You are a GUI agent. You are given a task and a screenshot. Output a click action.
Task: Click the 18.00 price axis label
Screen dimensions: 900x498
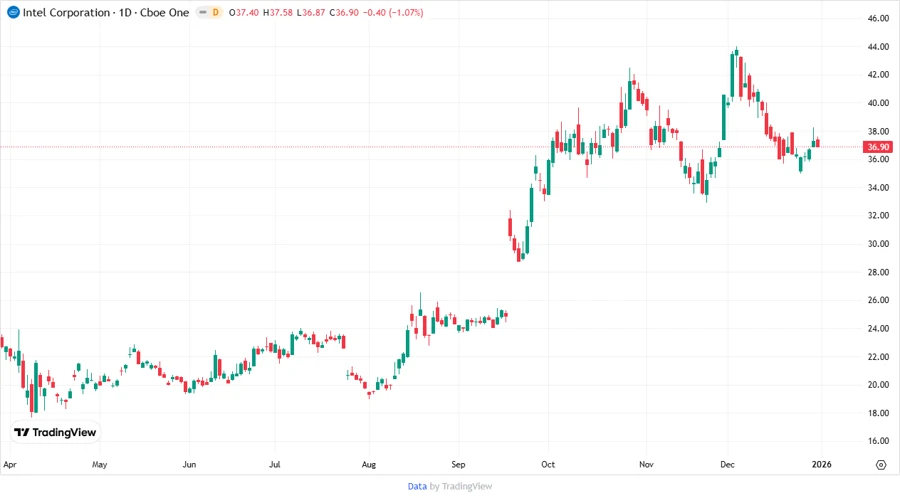[x=878, y=413]
